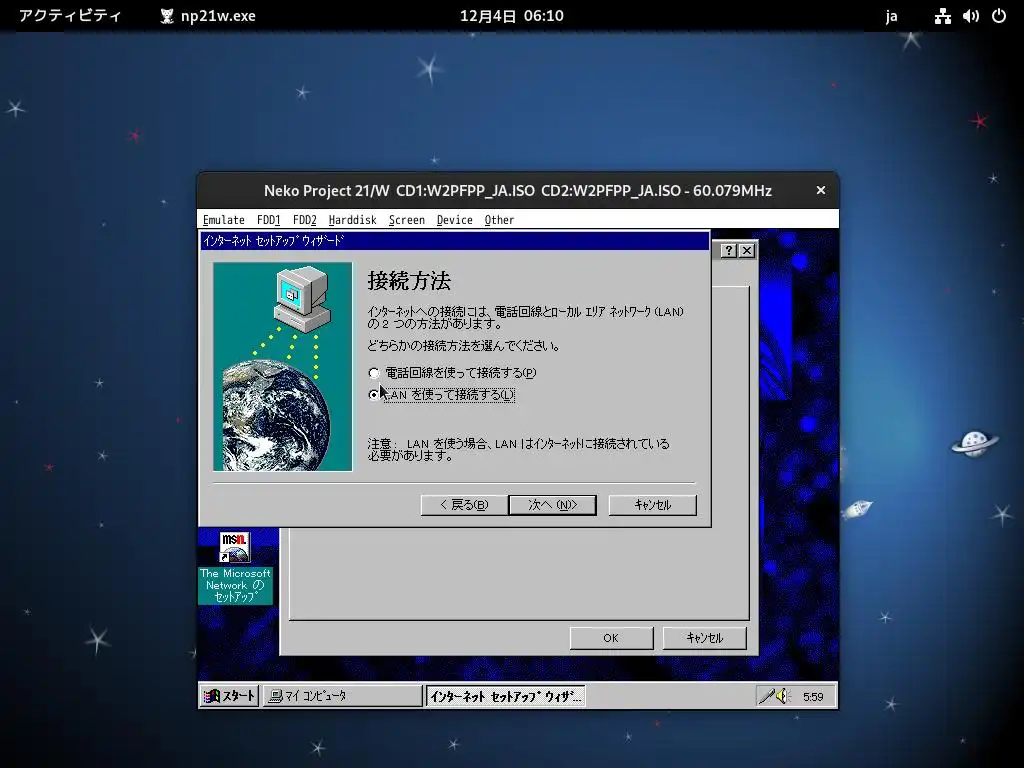Click the speaker icon in the emulated taskbar tray
Screen dimensions: 1024x768
tap(784, 696)
